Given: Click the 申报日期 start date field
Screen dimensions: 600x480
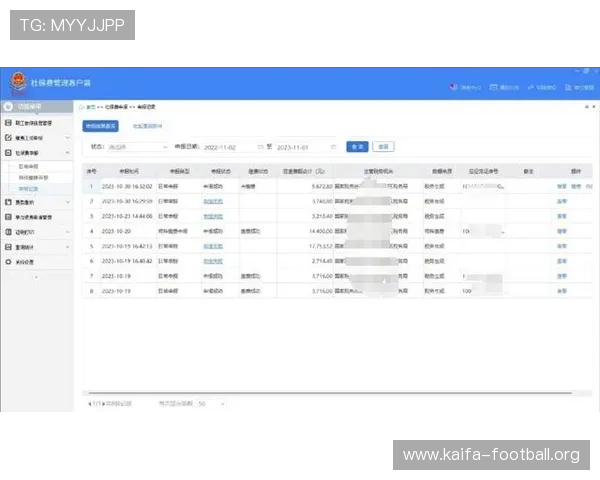Looking at the screenshot, I should coord(230,147).
